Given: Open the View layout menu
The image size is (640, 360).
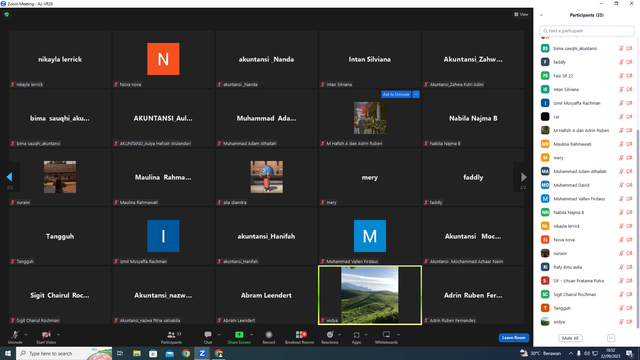Looking at the screenshot, I should pyautogui.click(x=521, y=14).
